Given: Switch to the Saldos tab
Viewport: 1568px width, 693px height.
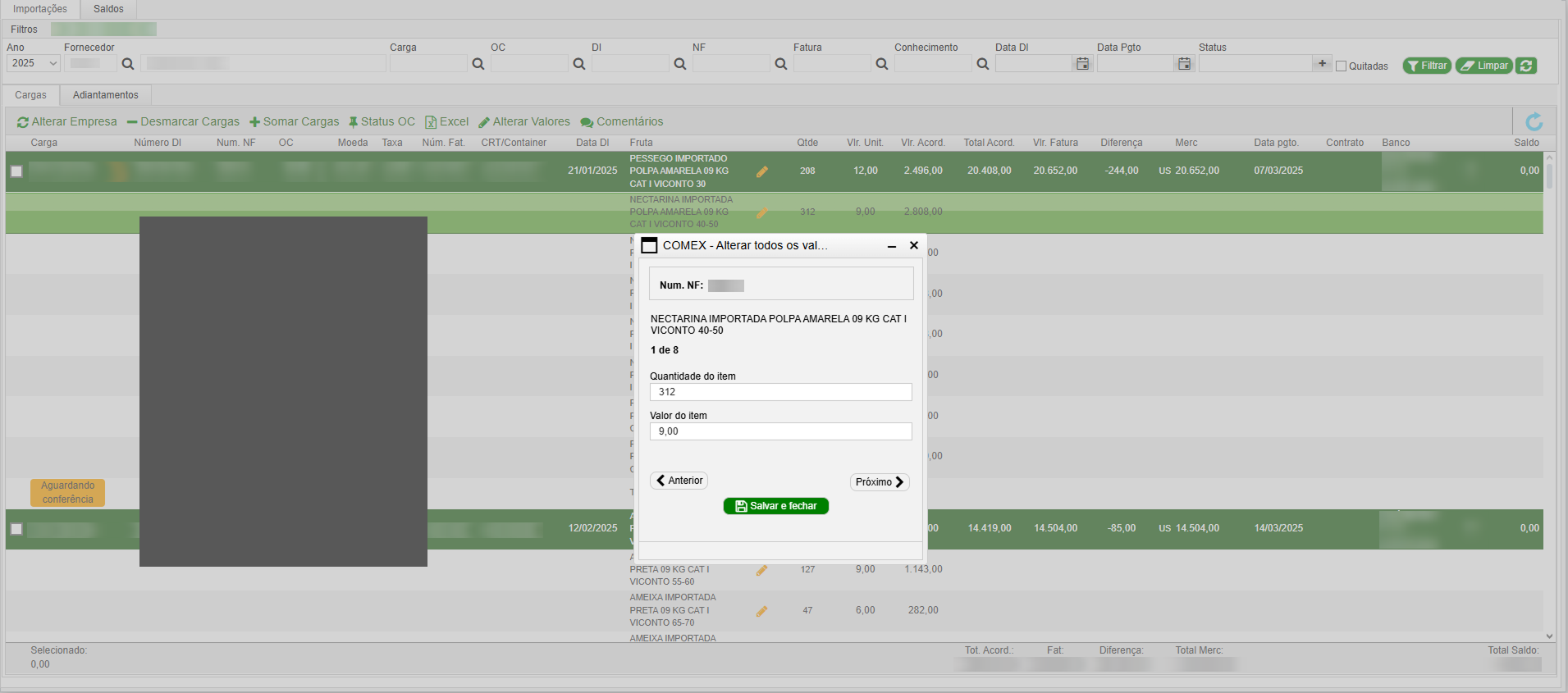Looking at the screenshot, I should click(108, 9).
